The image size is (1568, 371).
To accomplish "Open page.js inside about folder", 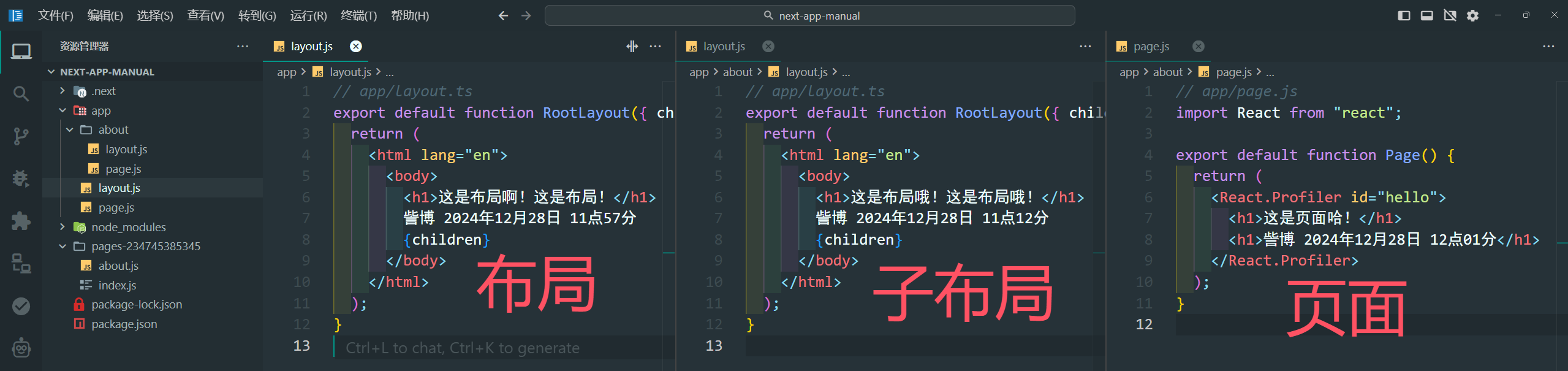I will click(x=153, y=169).
